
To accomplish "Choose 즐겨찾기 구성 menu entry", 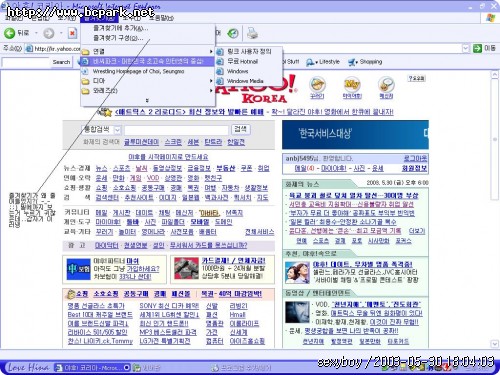I will (118, 38).
